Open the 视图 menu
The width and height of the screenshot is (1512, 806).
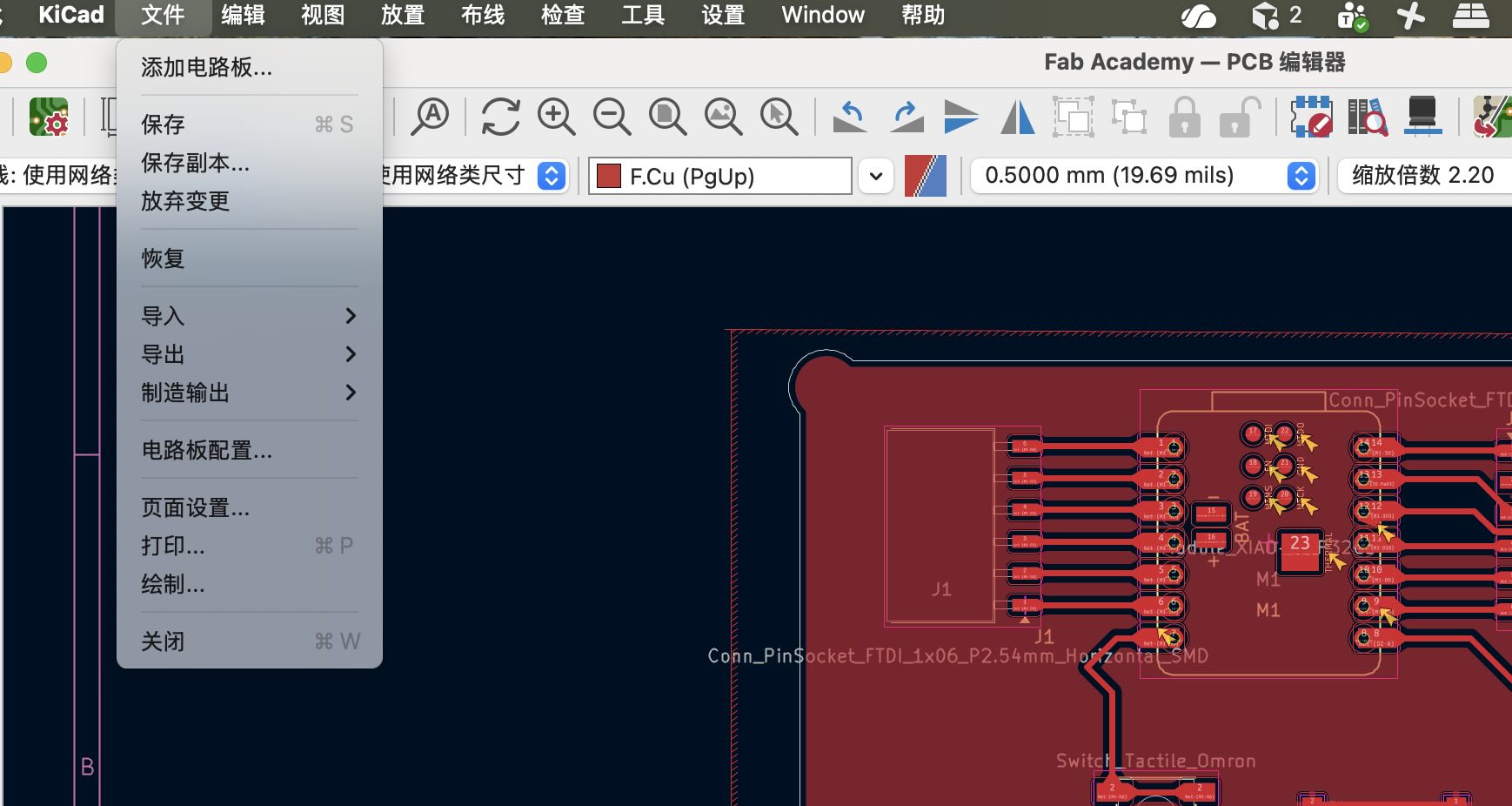323,15
